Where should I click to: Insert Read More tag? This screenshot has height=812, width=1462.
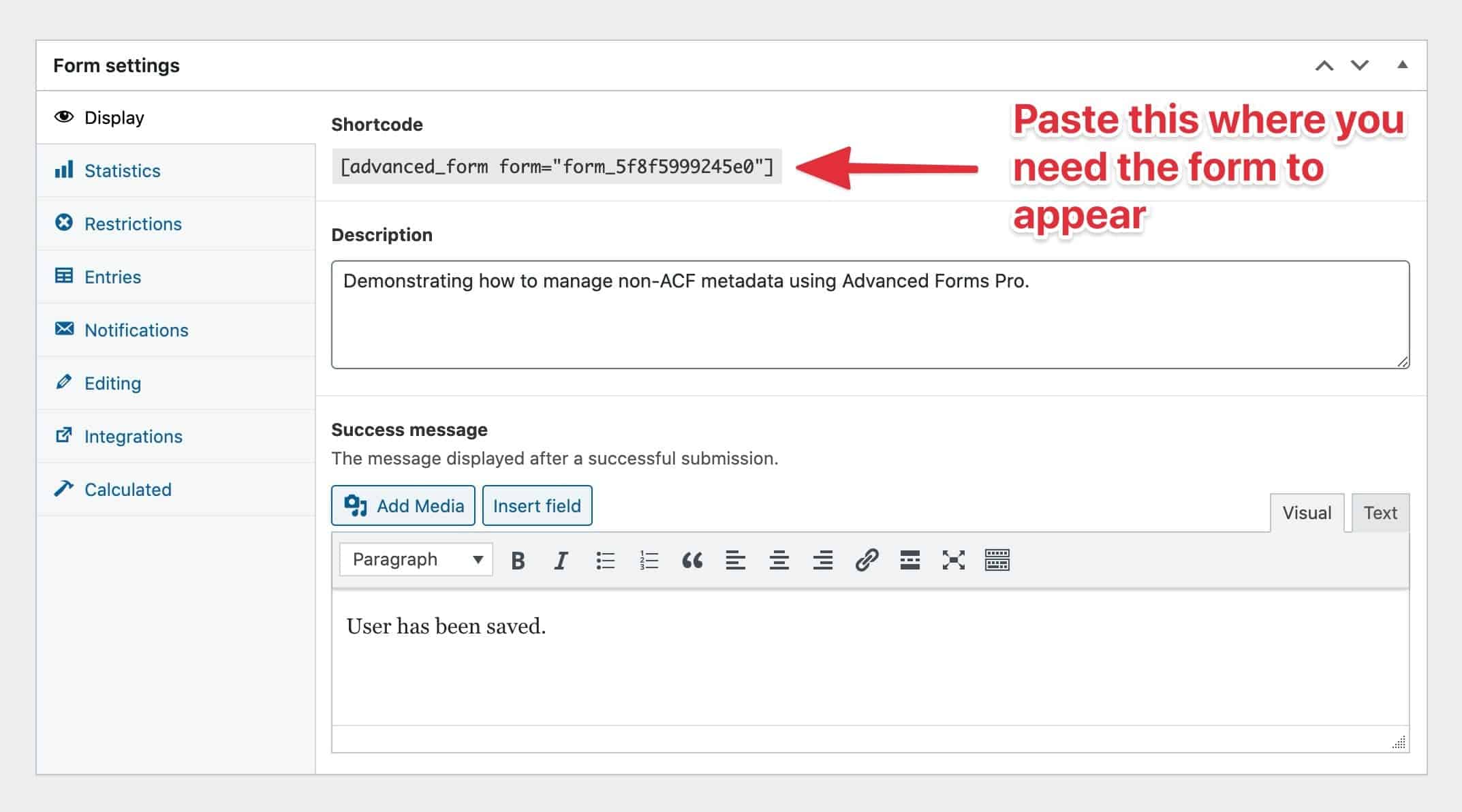909,561
